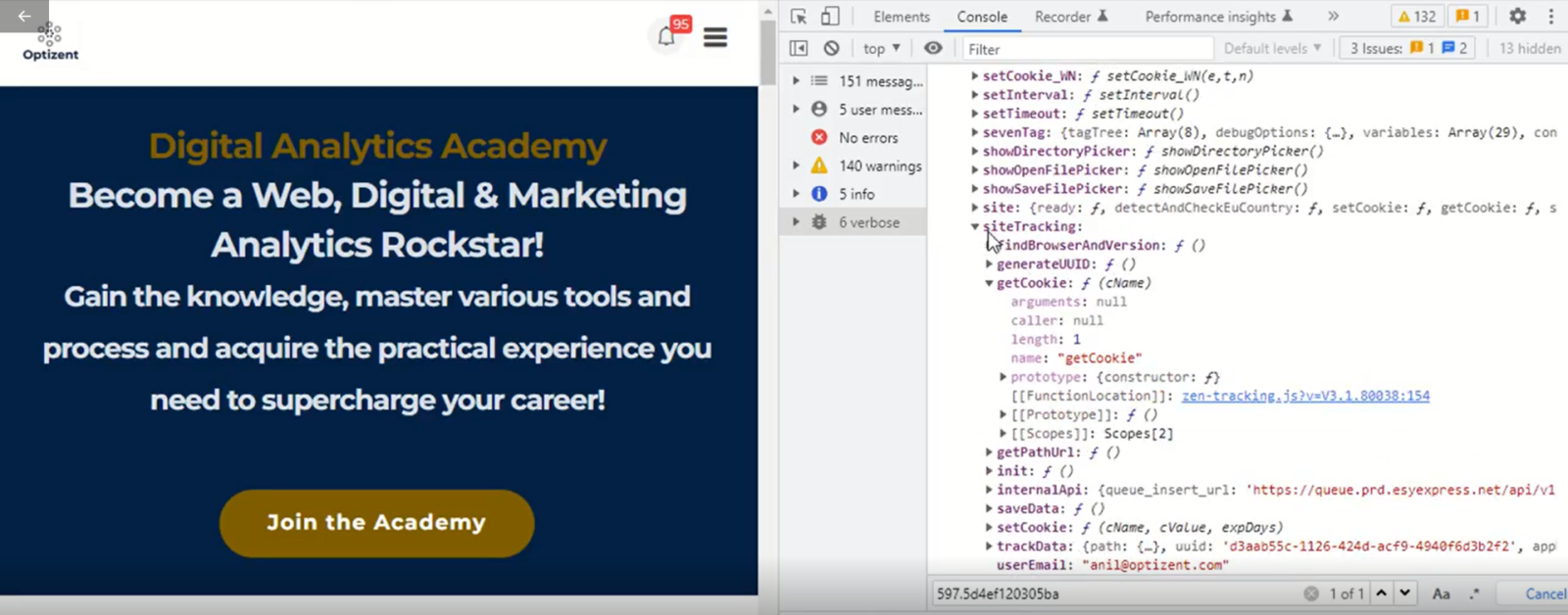Click the Filter input field
The height and width of the screenshot is (615, 1568).
pyautogui.click(x=1088, y=49)
